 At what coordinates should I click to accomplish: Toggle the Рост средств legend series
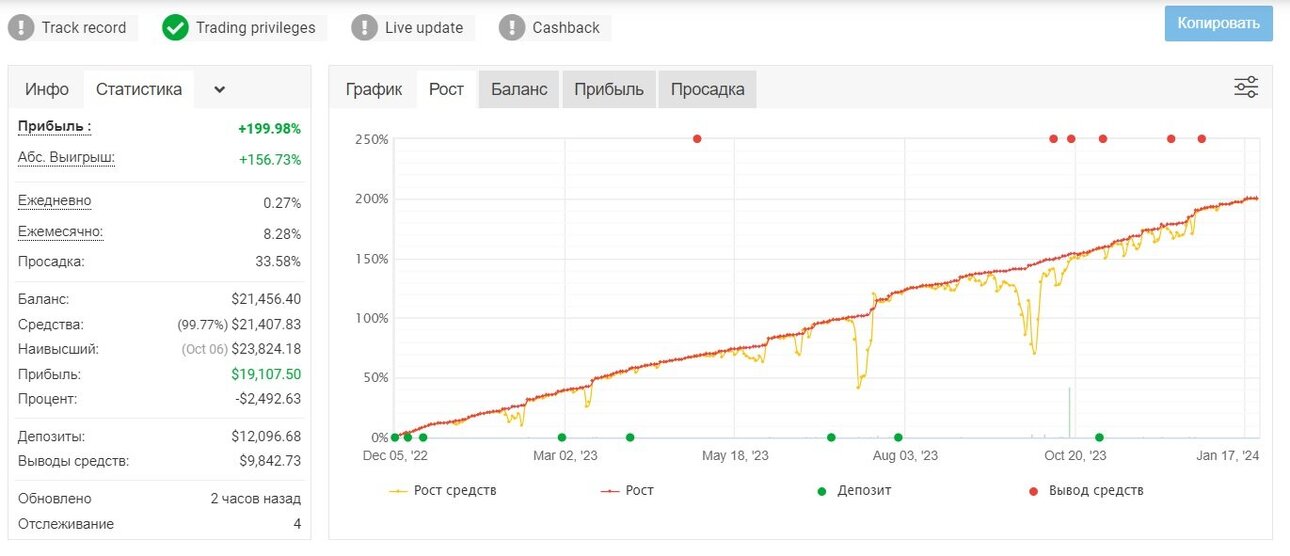click(x=442, y=491)
